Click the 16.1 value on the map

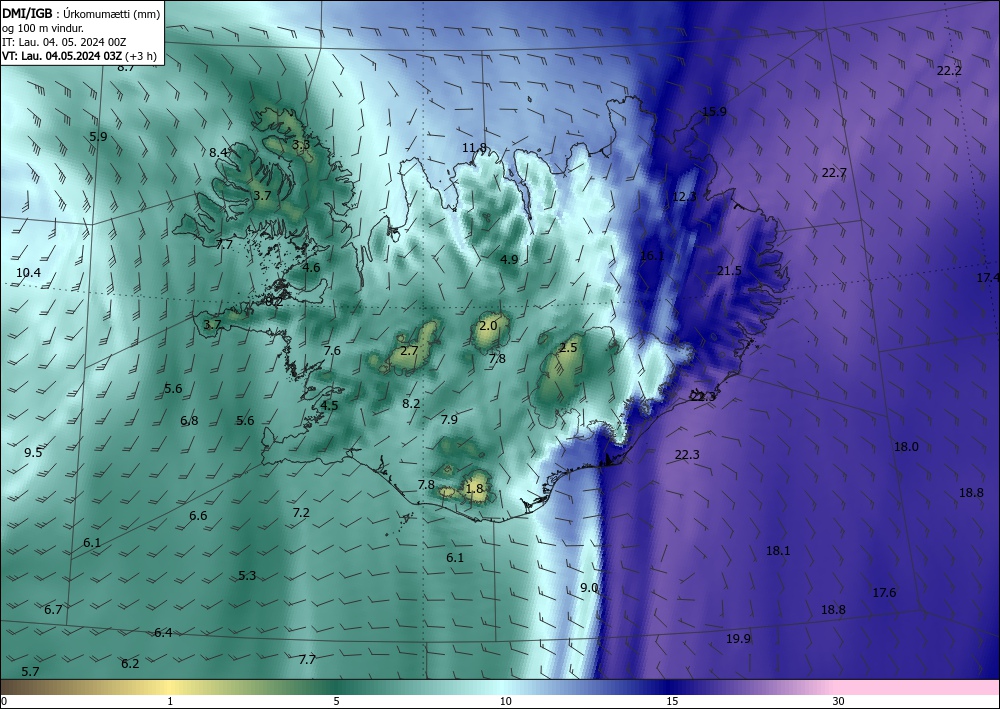652,256
